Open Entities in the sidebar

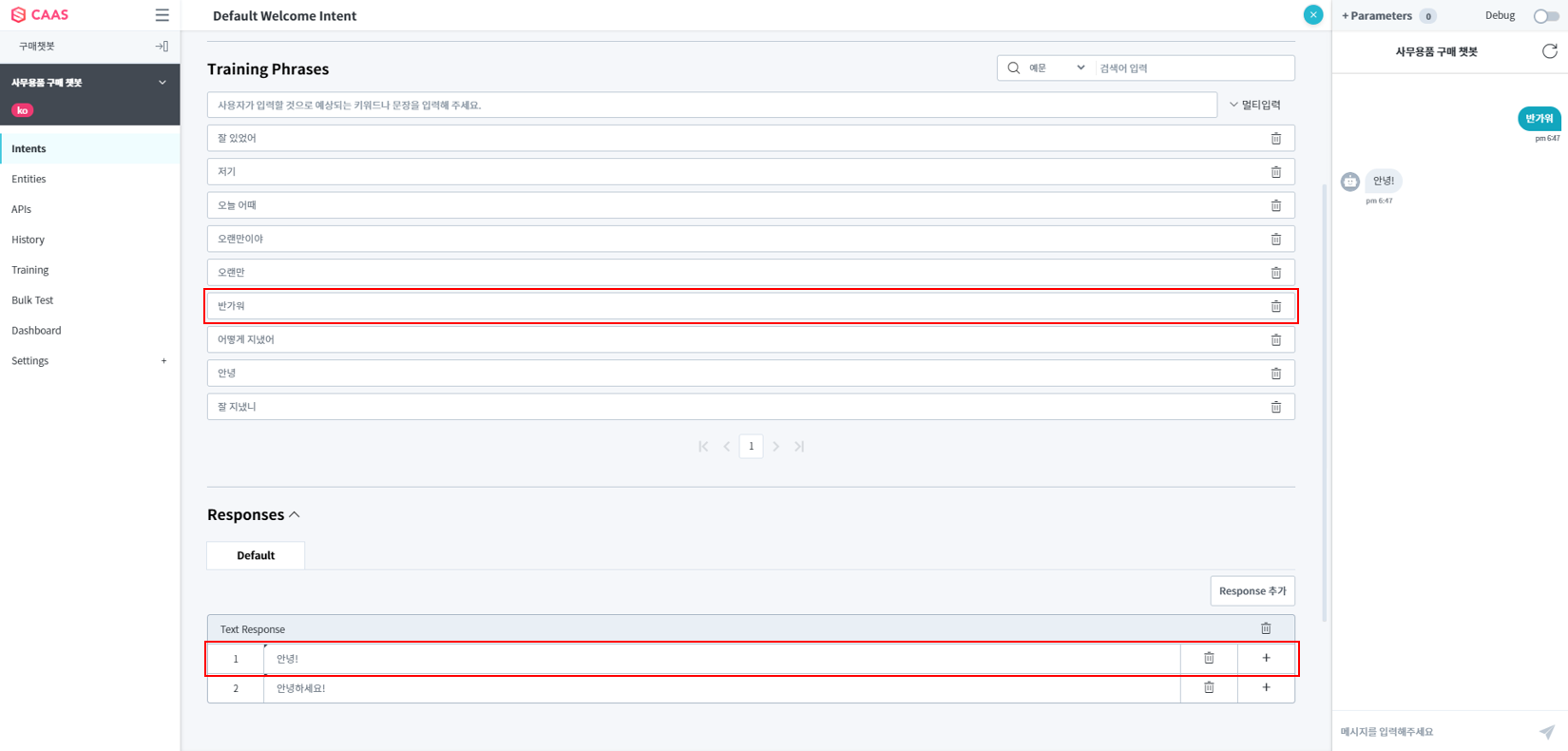tap(29, 179)
